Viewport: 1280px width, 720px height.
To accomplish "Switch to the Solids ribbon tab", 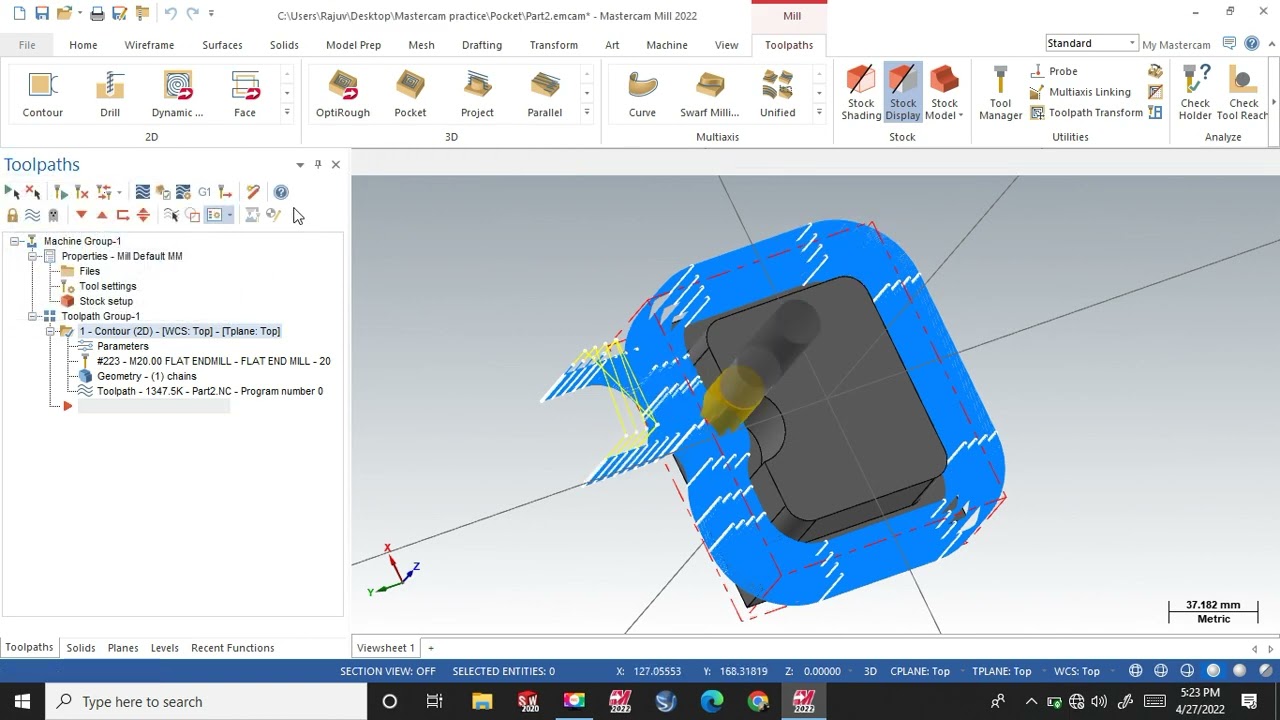I will point(284,45).
